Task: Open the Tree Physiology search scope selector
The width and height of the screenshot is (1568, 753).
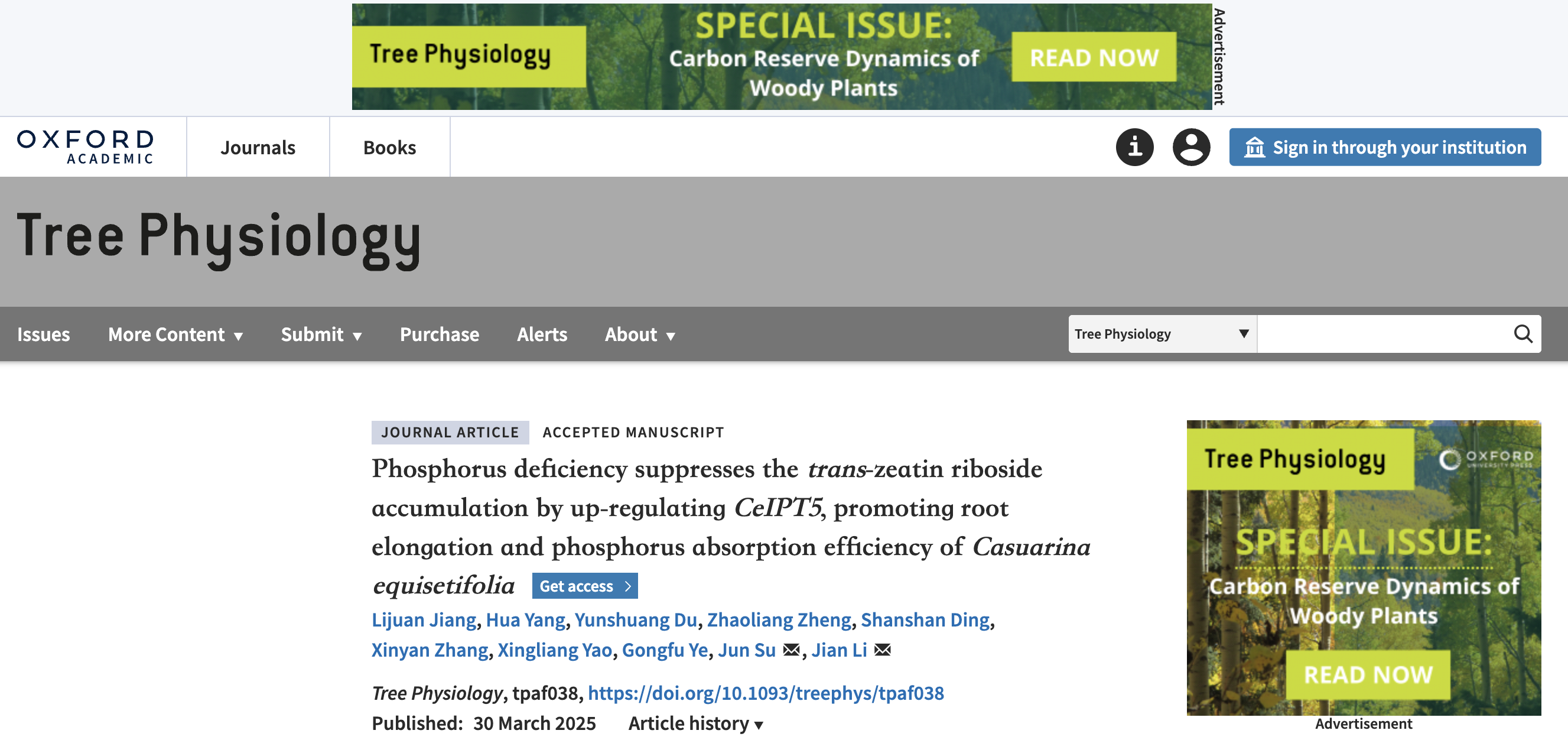Action: pos(1162,333)
